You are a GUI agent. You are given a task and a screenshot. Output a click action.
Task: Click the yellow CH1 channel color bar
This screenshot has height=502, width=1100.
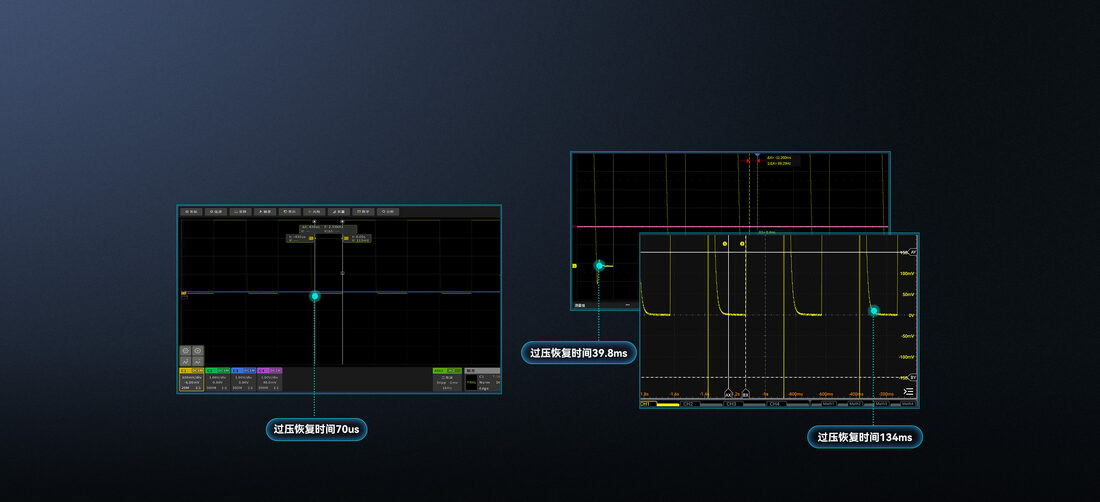[668, 405]
